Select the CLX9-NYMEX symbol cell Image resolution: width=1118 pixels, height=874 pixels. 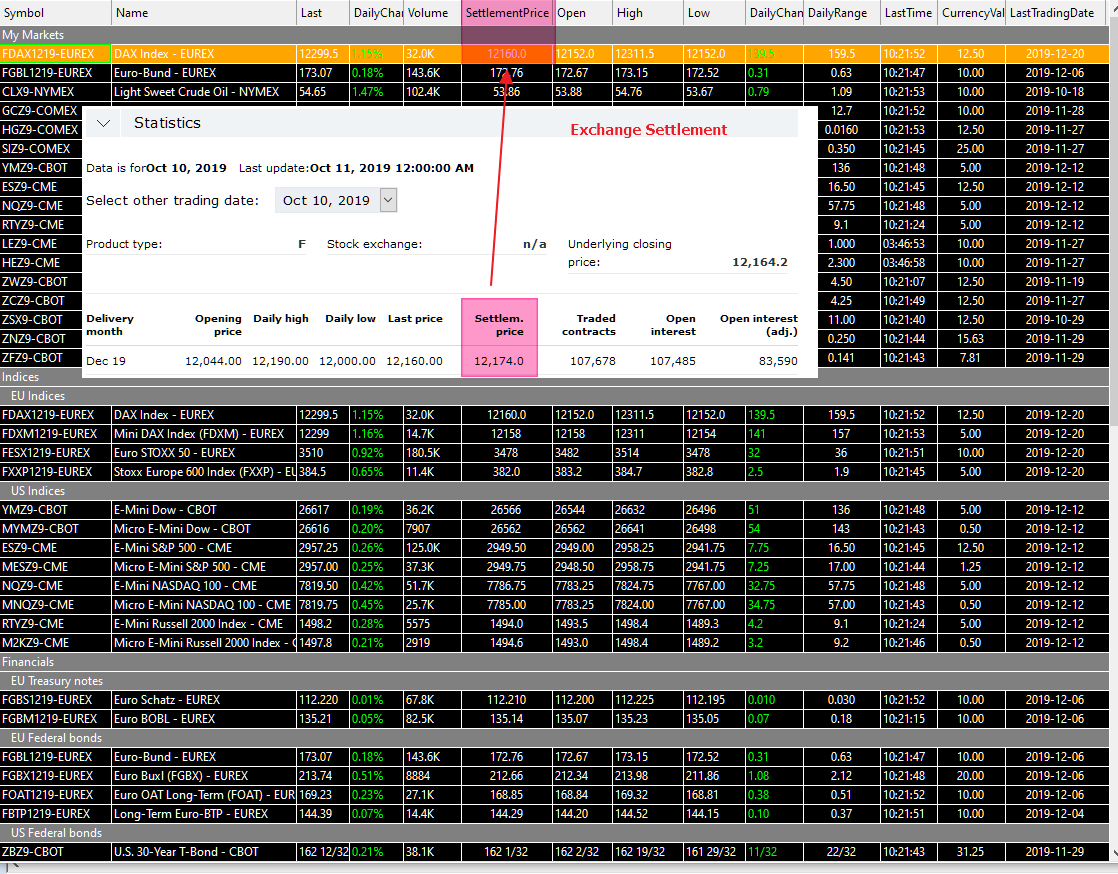pyautogui.click(x=55, y=92)
